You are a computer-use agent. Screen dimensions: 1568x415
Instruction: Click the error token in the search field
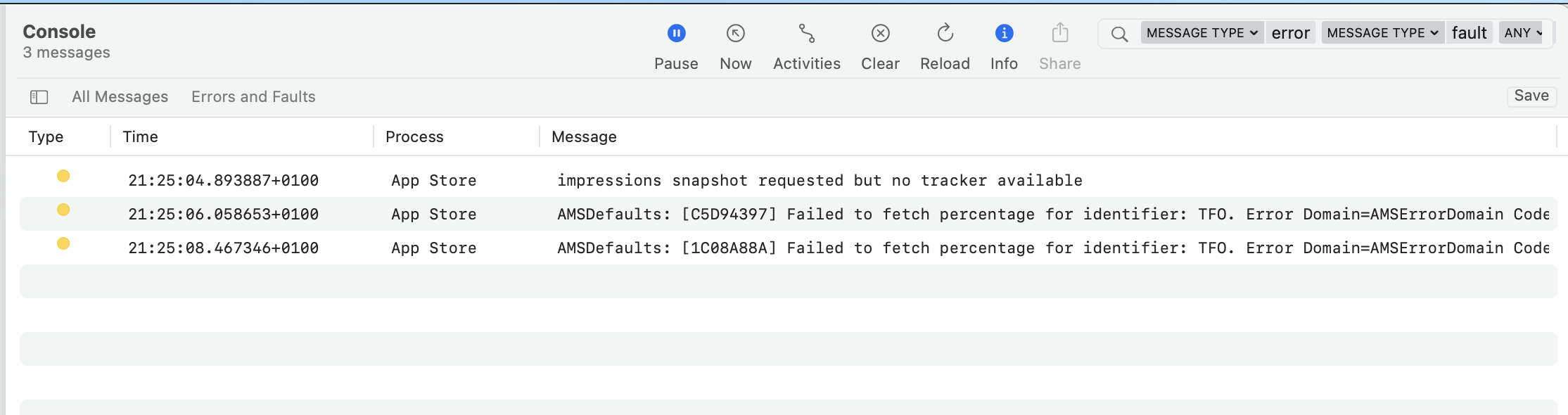[x=1290, y=33]
